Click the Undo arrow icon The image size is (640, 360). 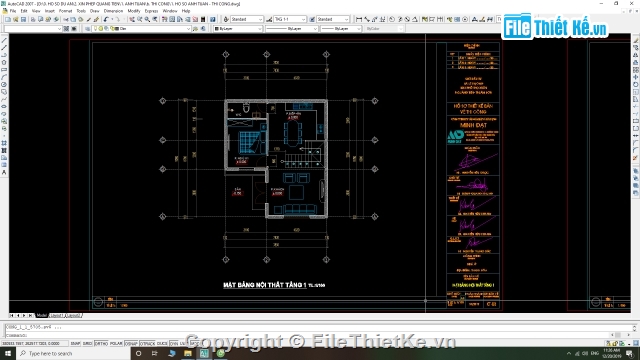pos(106,19)
